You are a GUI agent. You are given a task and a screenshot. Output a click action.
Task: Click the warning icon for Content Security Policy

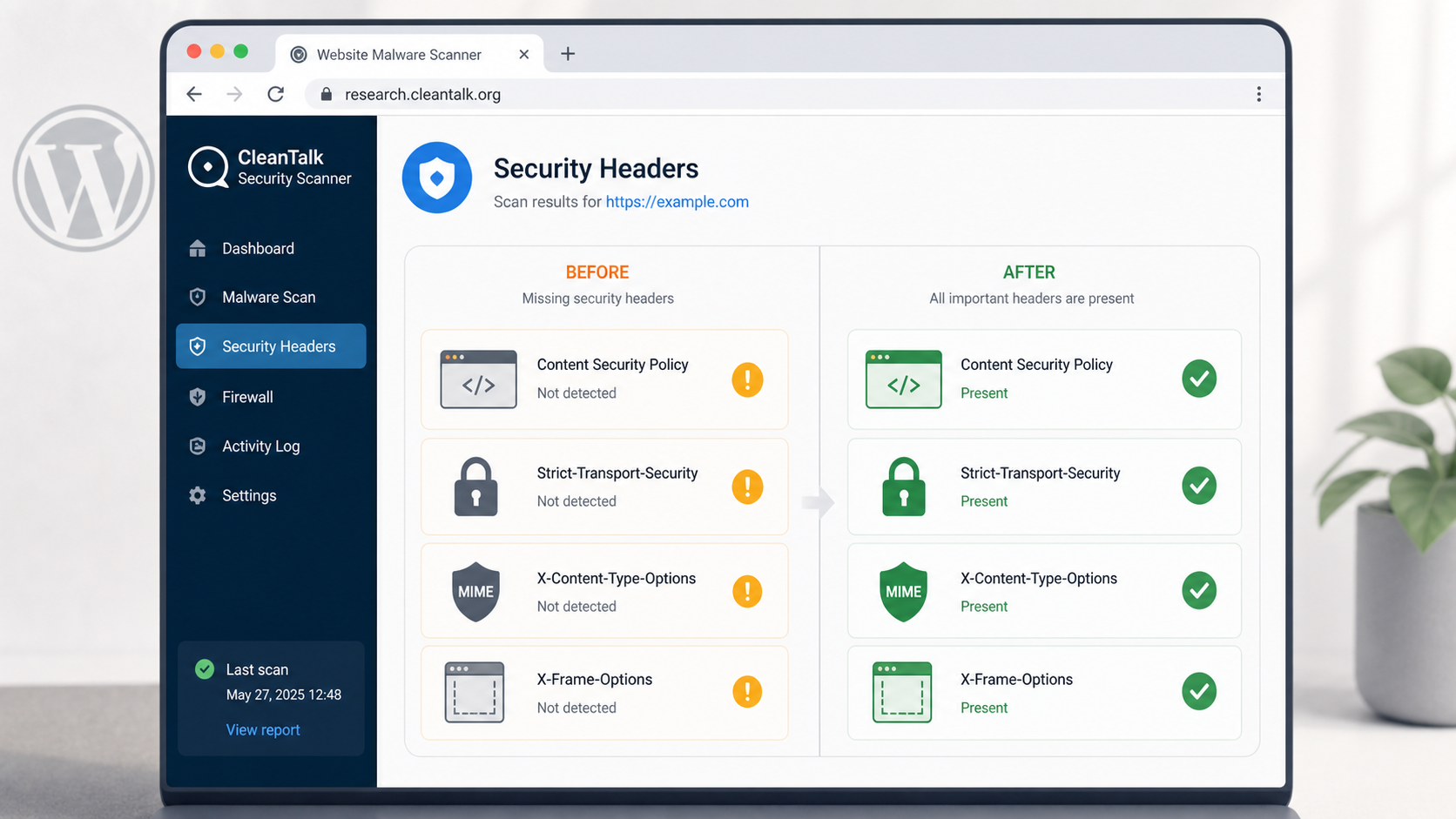[x=747, y=379]
